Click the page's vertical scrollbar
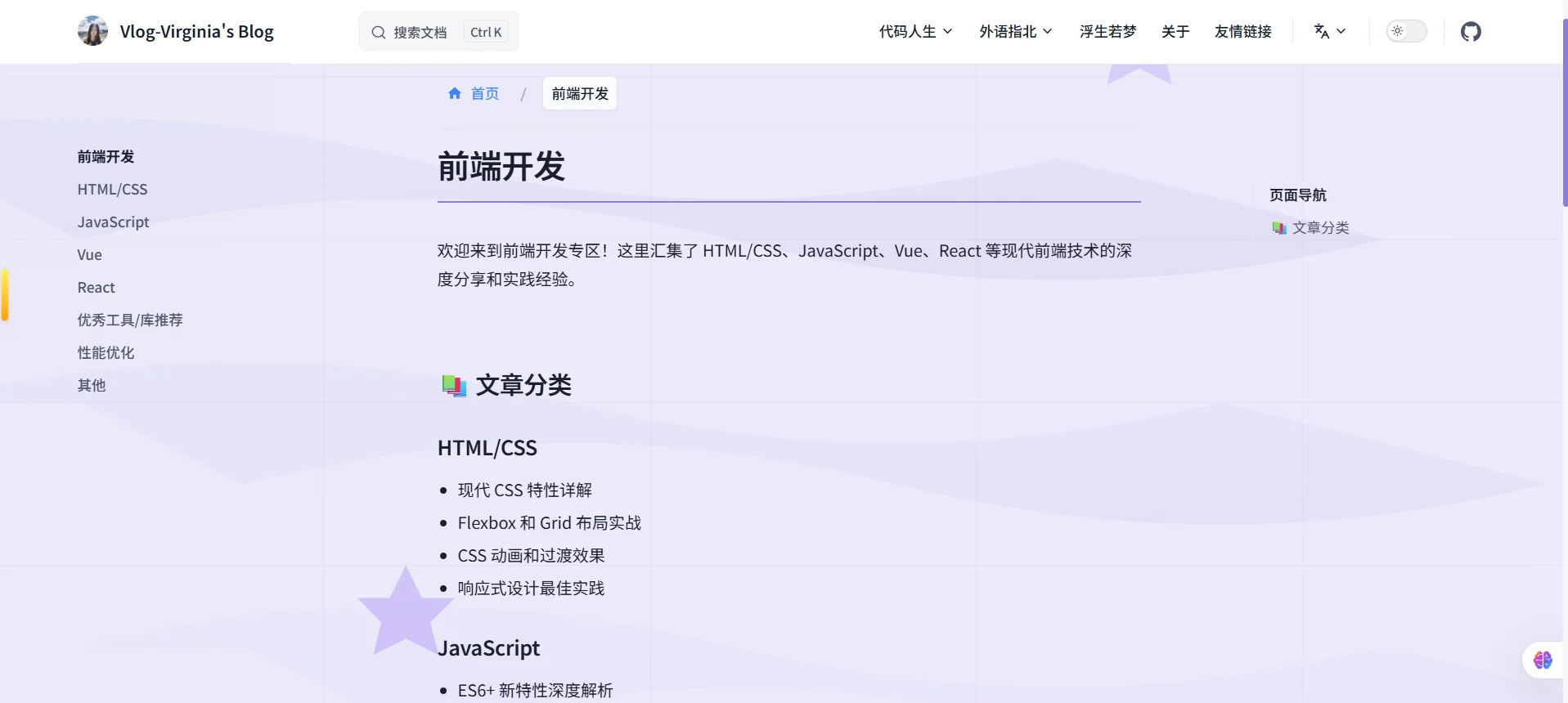The image size is (1568, 703). 1564,114
